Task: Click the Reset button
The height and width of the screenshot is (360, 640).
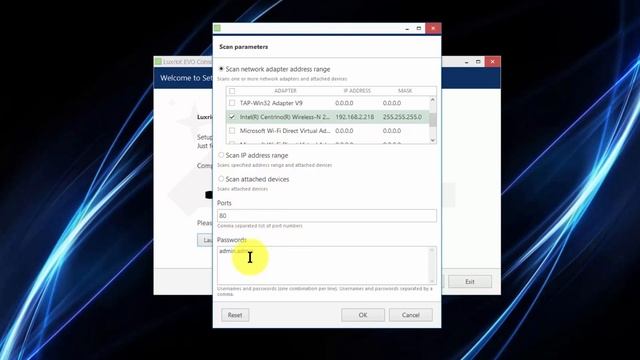Action: point(235,315)
